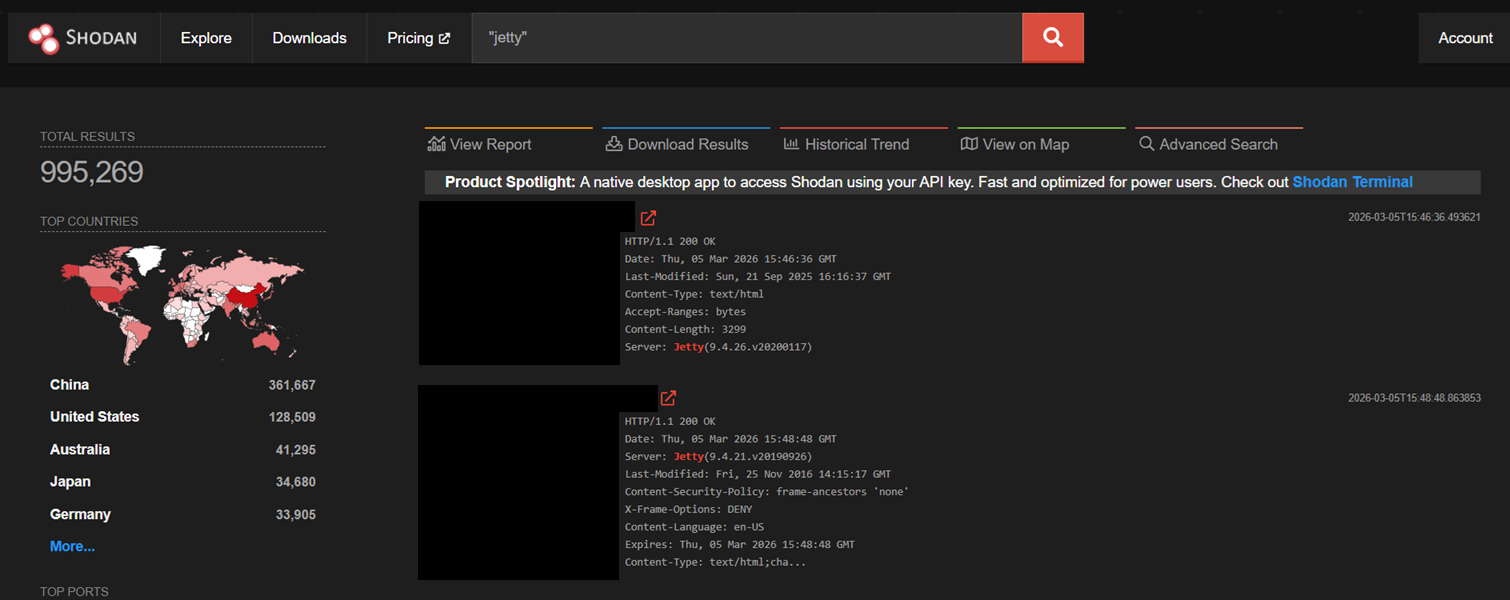This screenshot has width=1510, height=600.
Task: Click the Download Results cloud icon
Action: pyautogui.click(x=614, y=144)
